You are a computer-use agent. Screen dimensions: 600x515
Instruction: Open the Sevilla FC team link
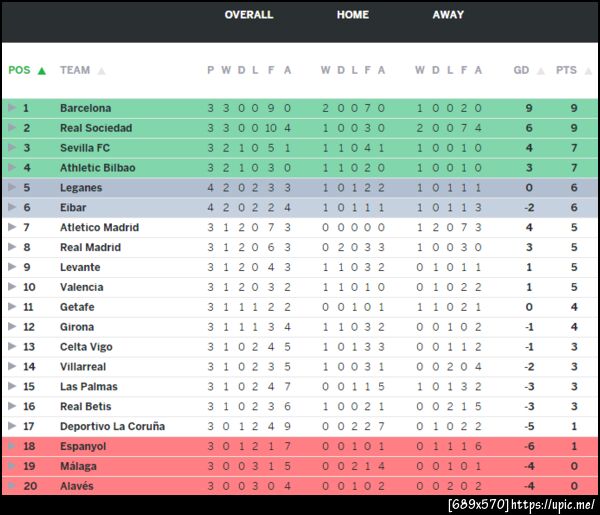click(x=84, y=148)
